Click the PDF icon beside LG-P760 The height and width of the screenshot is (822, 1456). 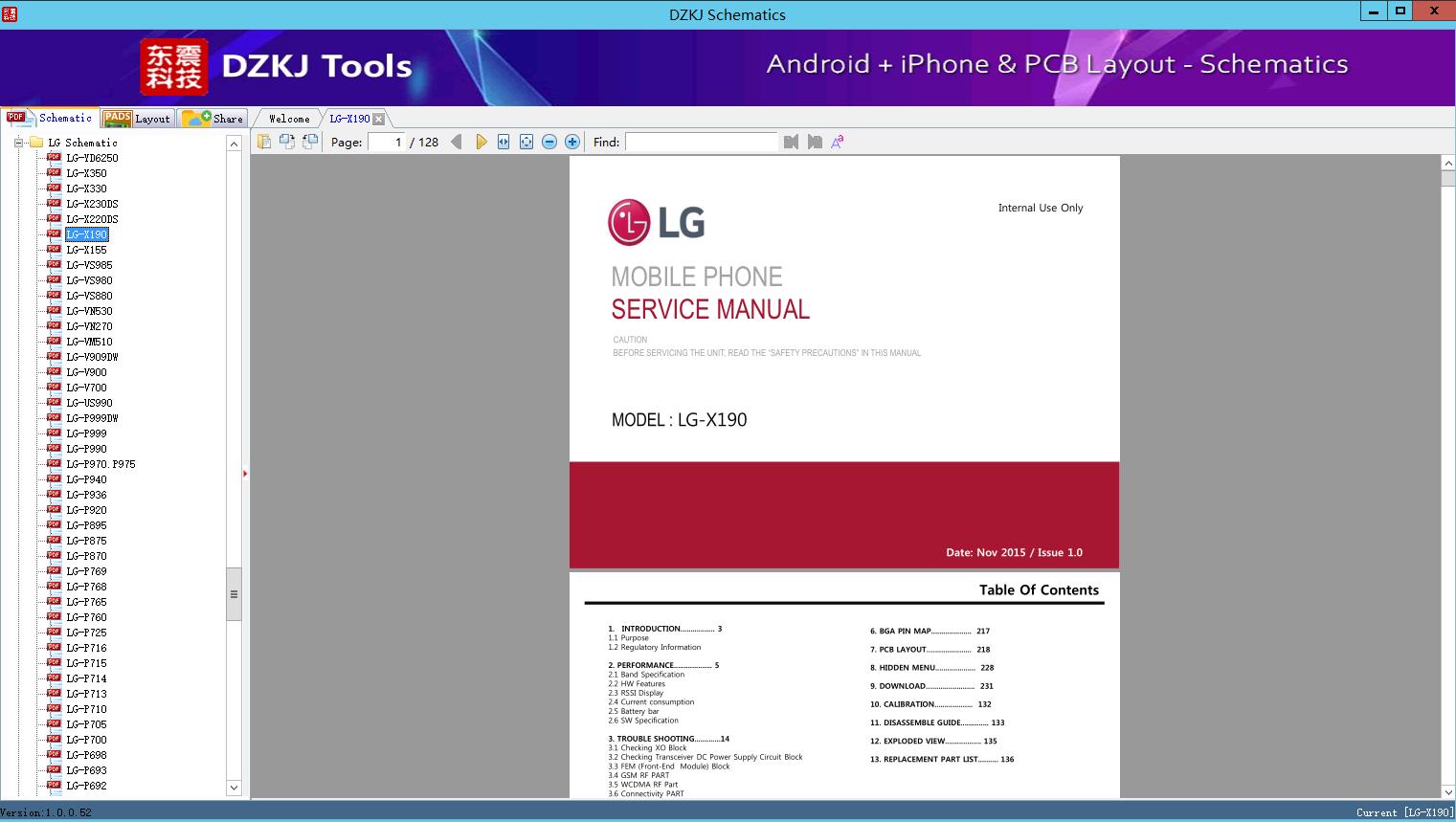coord(54,617)
